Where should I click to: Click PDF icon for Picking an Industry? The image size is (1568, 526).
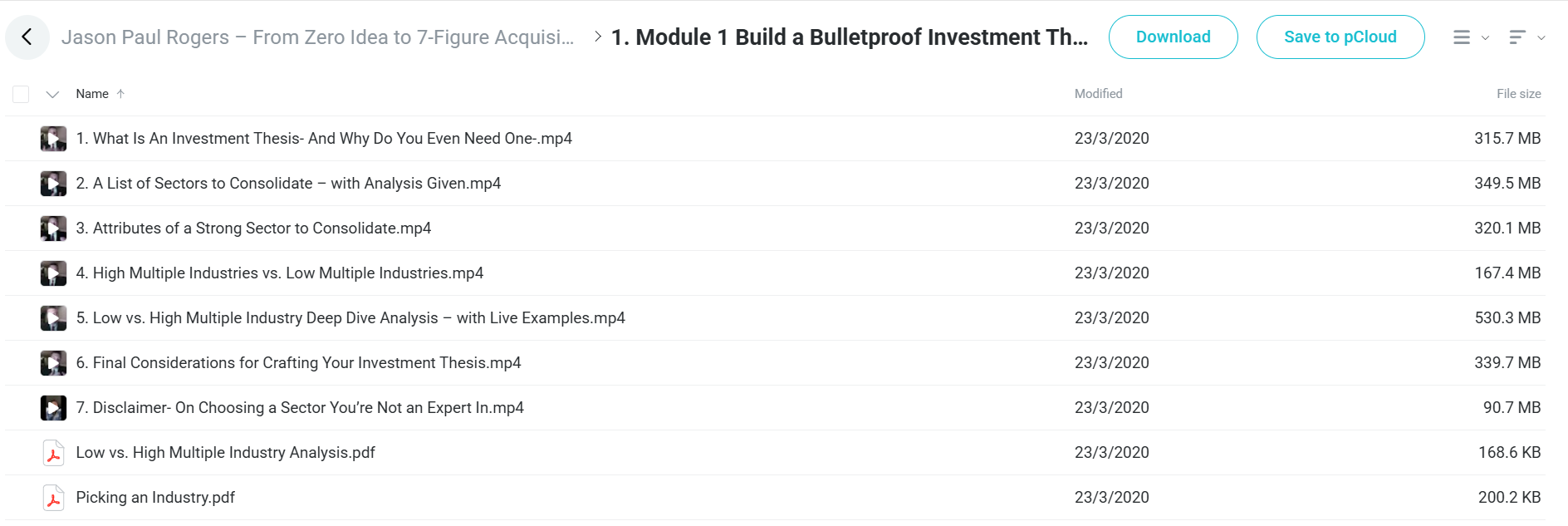(x=53, y=498)
